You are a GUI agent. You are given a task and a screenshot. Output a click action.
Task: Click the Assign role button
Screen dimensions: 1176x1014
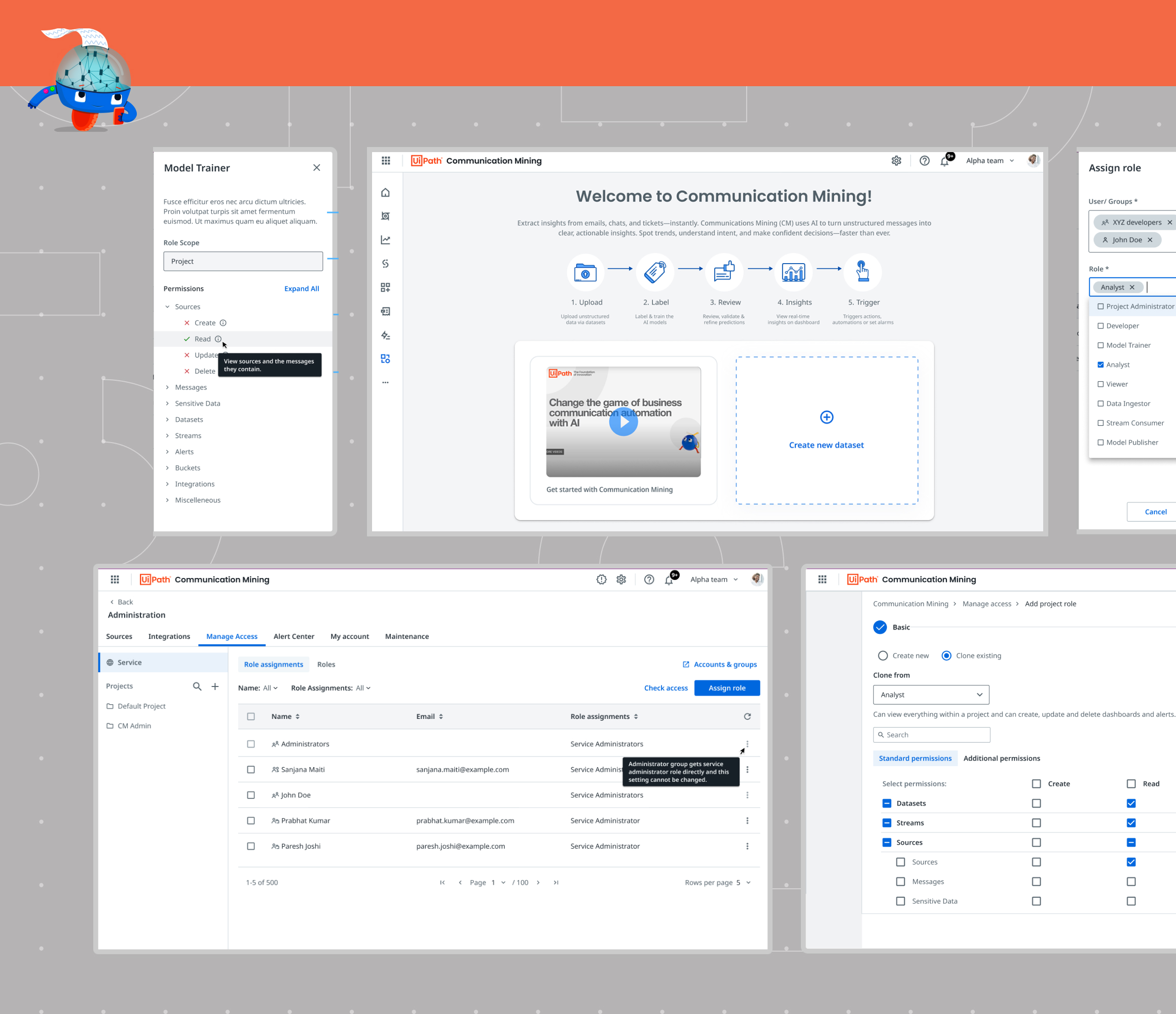point(726,688)
